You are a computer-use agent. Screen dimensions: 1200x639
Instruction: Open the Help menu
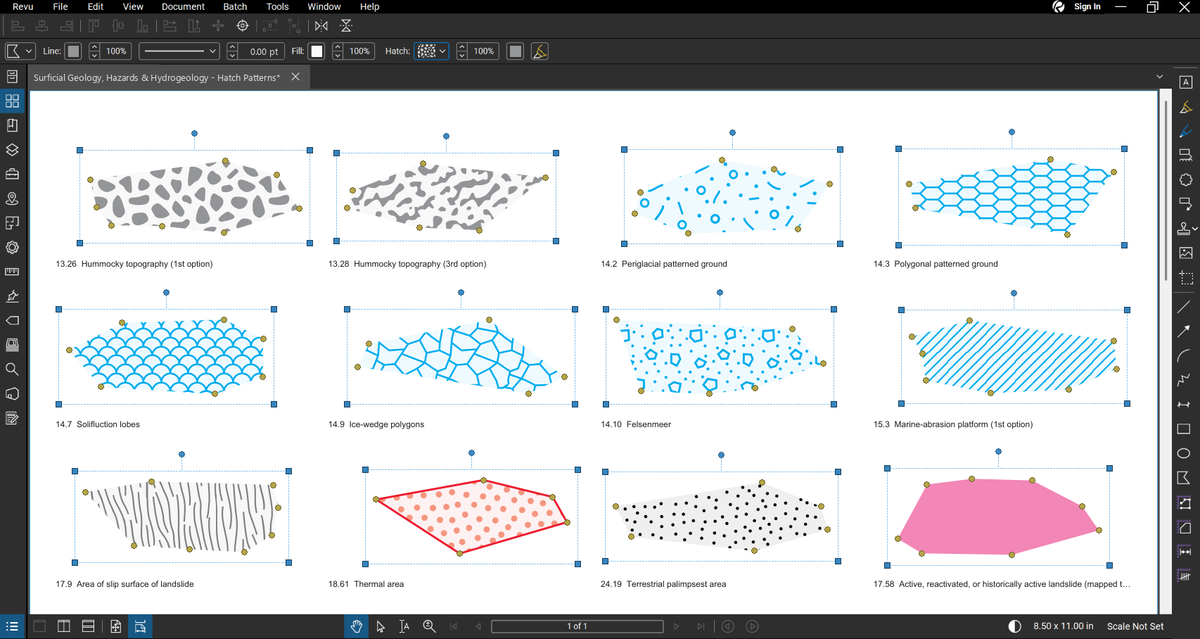tap(369, 7)
